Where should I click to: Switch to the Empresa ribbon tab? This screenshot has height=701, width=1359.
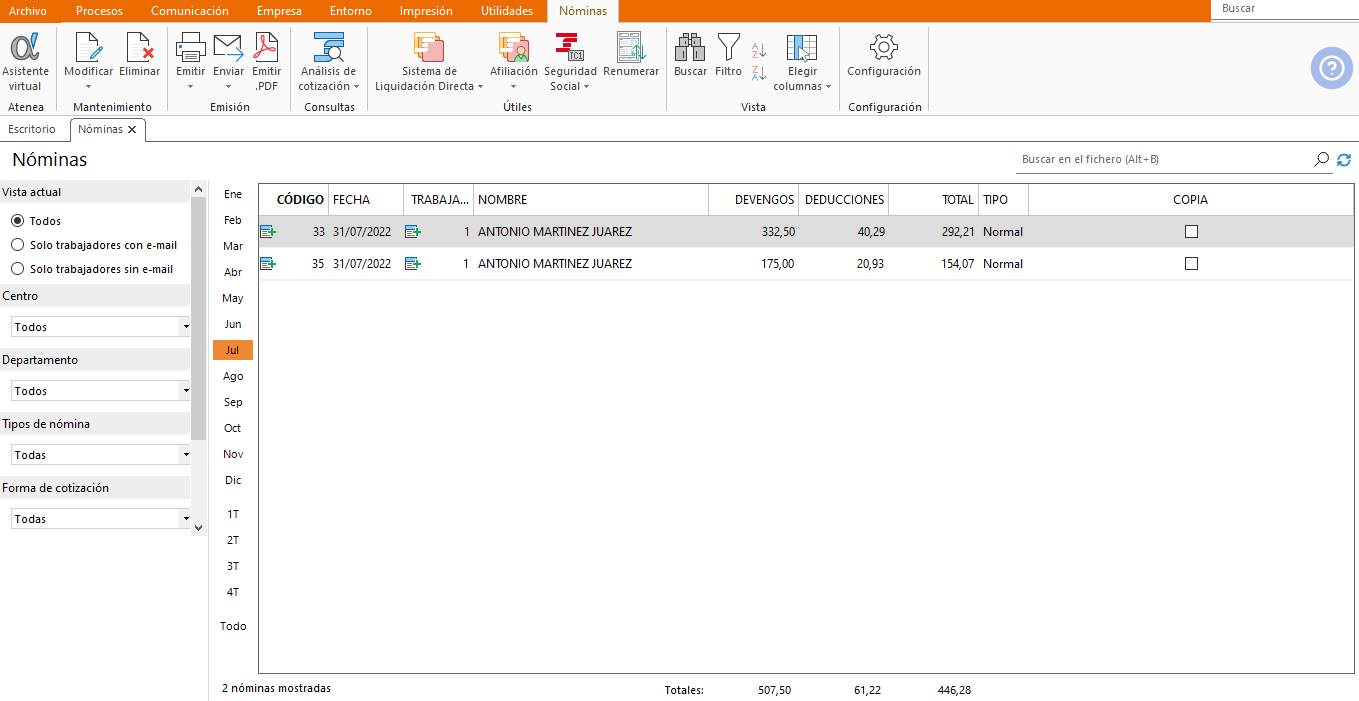click(x=279, y=11)
